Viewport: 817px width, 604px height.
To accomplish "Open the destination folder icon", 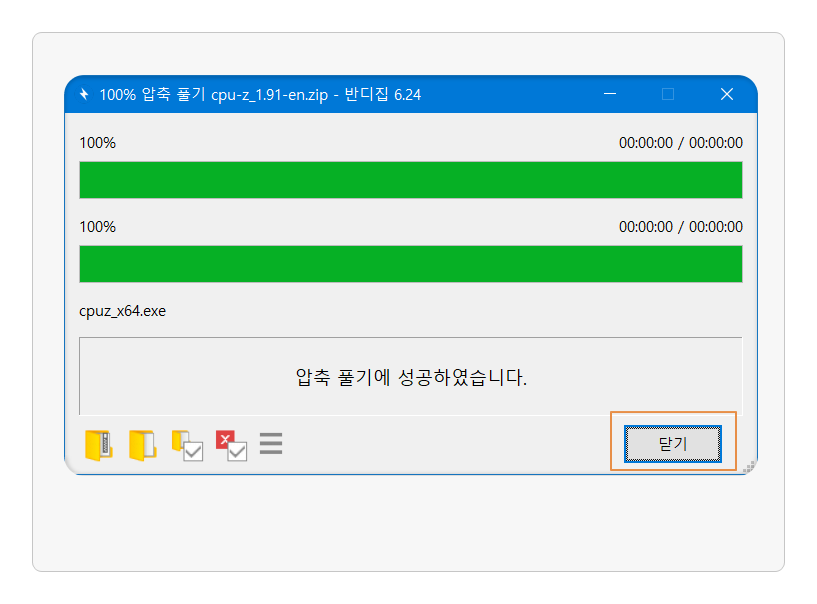I will (x=143, y=445).
